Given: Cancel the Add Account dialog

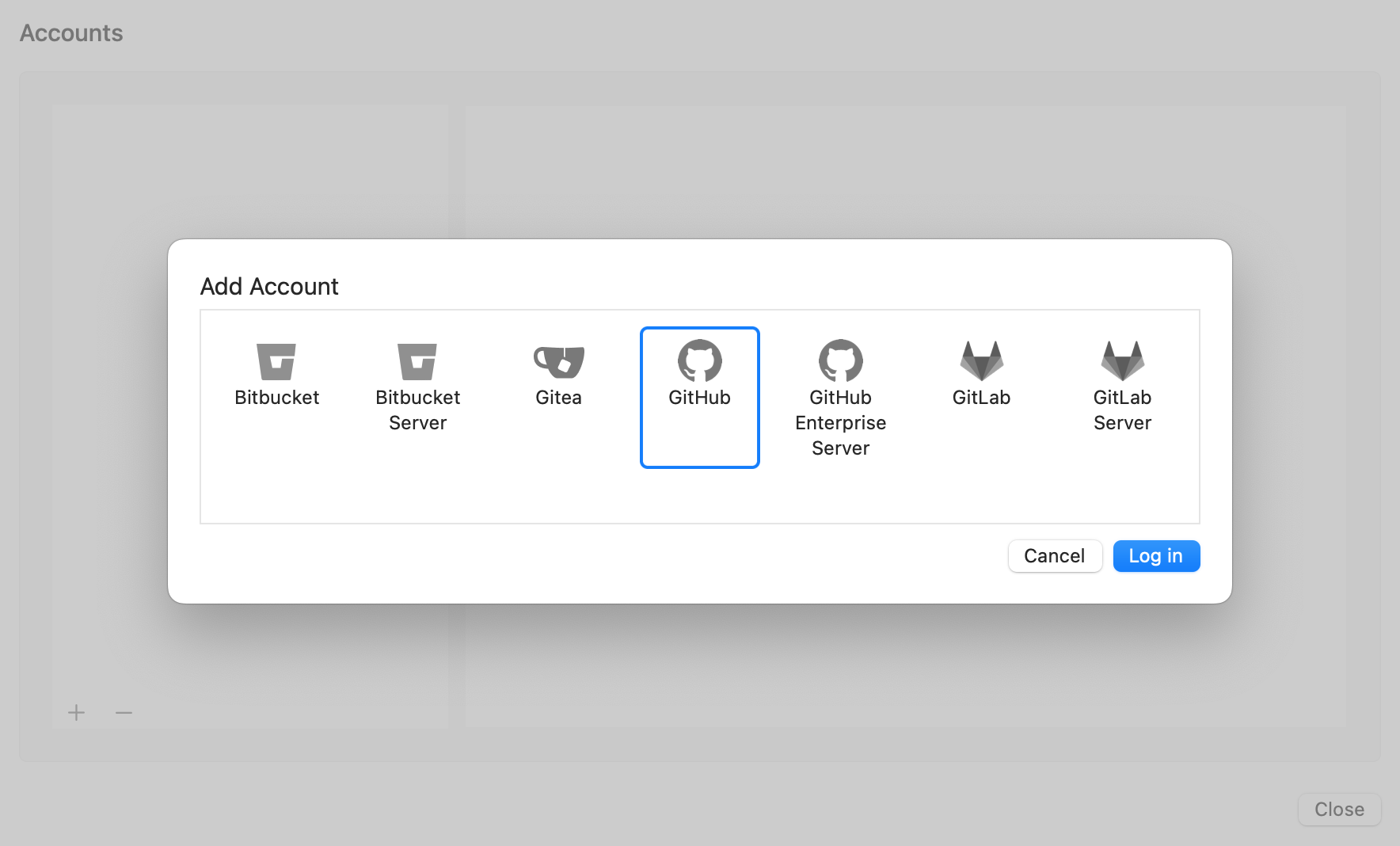Looking at the screenshot, I should 1055,556.
